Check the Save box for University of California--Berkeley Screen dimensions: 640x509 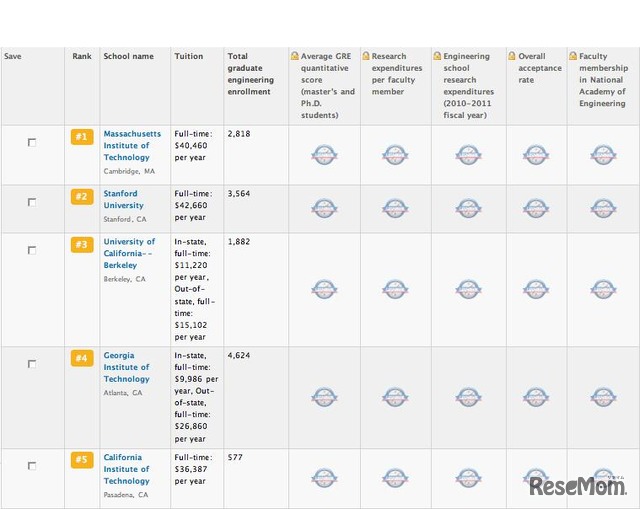tap(32, 250)
